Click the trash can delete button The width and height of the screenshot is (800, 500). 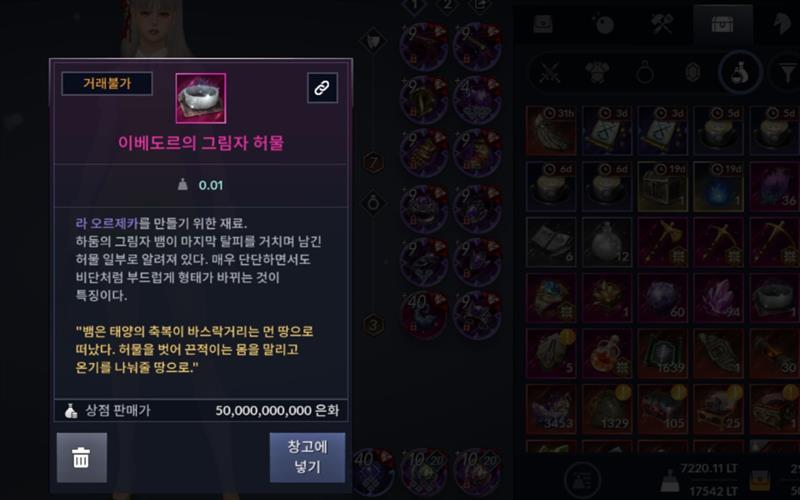point(82,458)
